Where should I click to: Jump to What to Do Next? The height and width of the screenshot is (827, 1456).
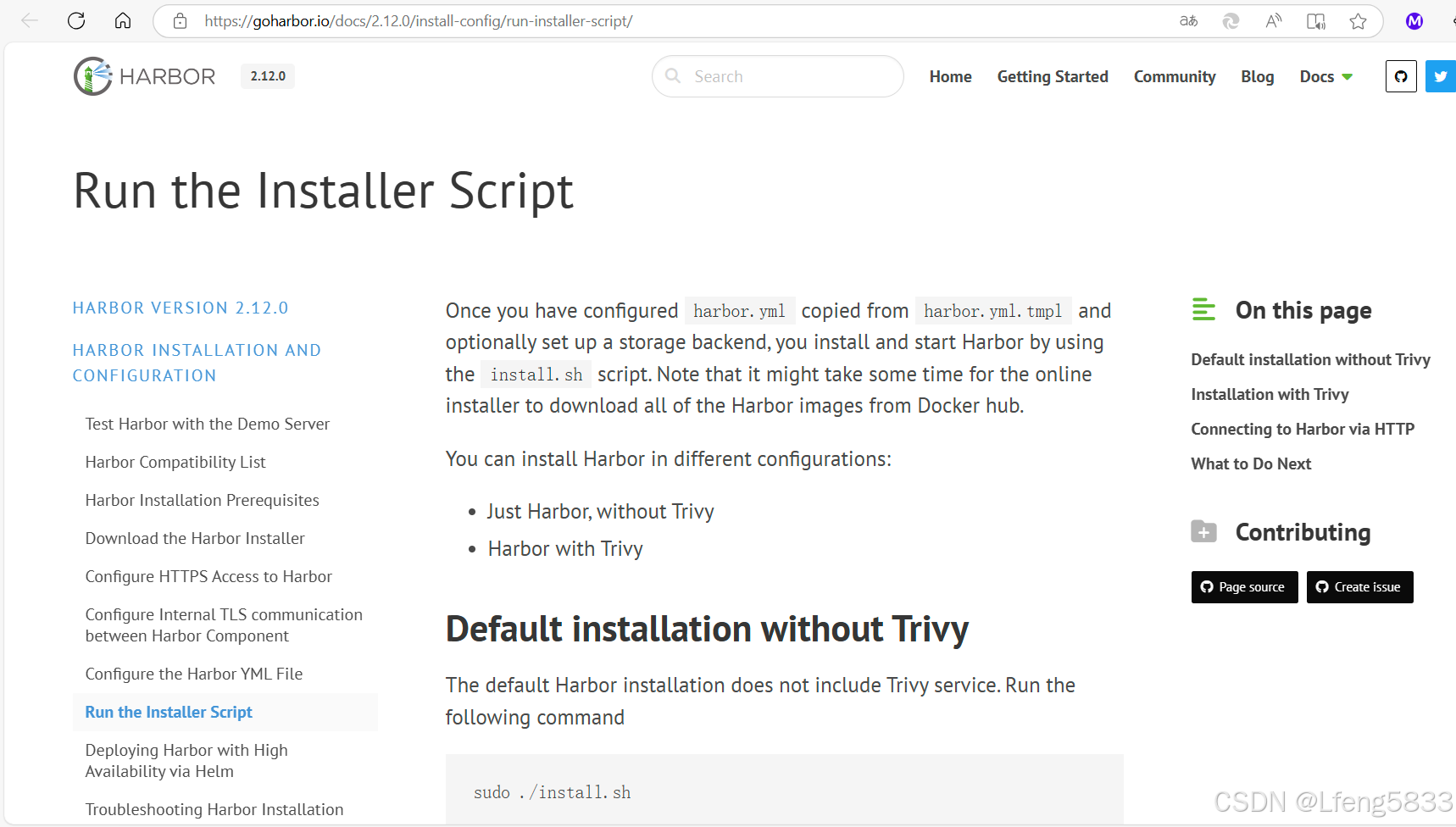click(1251, 463)
